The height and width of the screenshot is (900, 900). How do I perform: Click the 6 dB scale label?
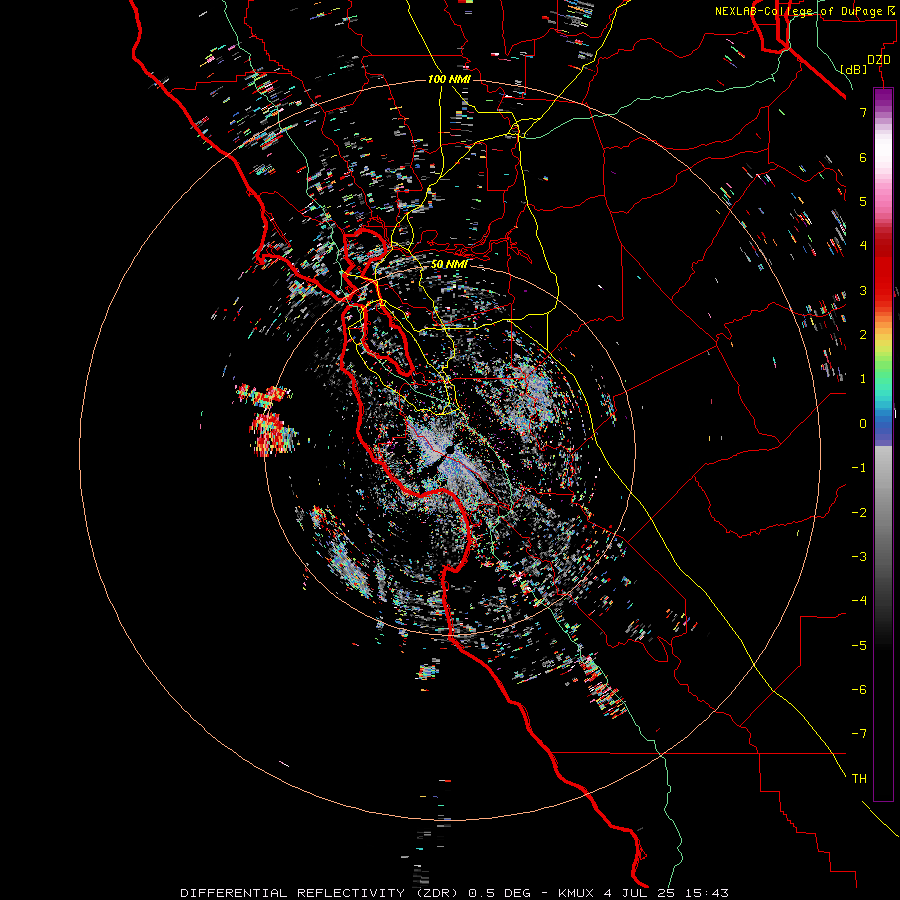click(863, 157)
